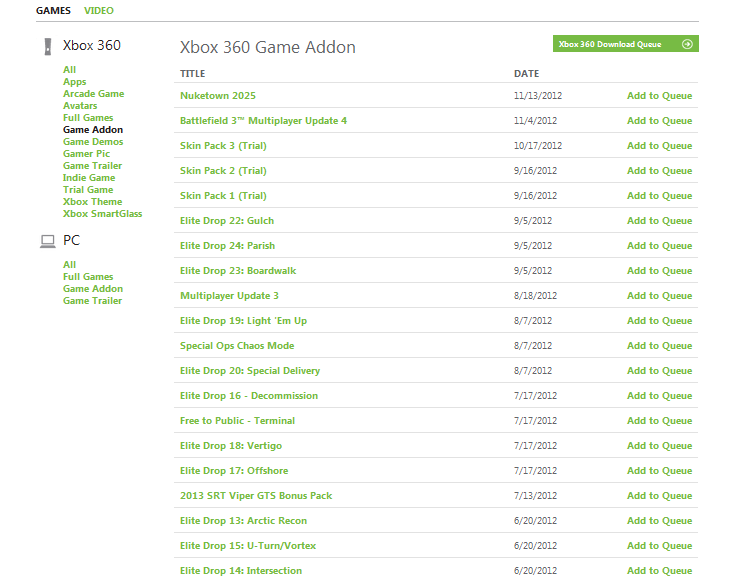
Task: Open Elite Drop 22: Gulch
Action: click(227, 220)
